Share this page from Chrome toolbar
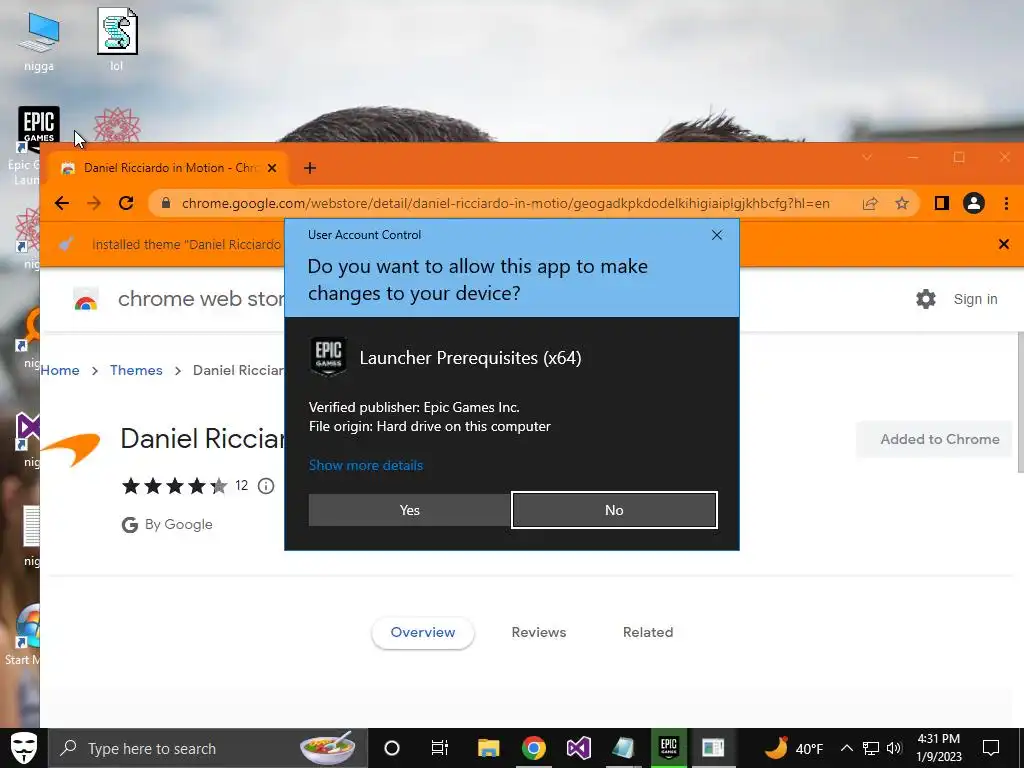 click(x=870, y=204)
